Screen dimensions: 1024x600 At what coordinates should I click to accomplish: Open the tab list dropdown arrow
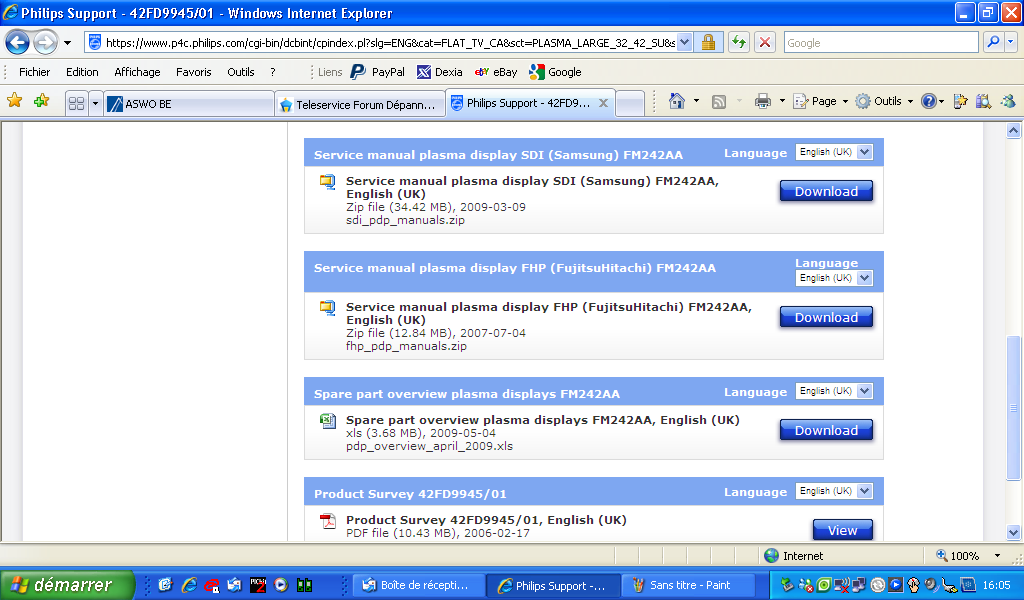pos(95,103)
